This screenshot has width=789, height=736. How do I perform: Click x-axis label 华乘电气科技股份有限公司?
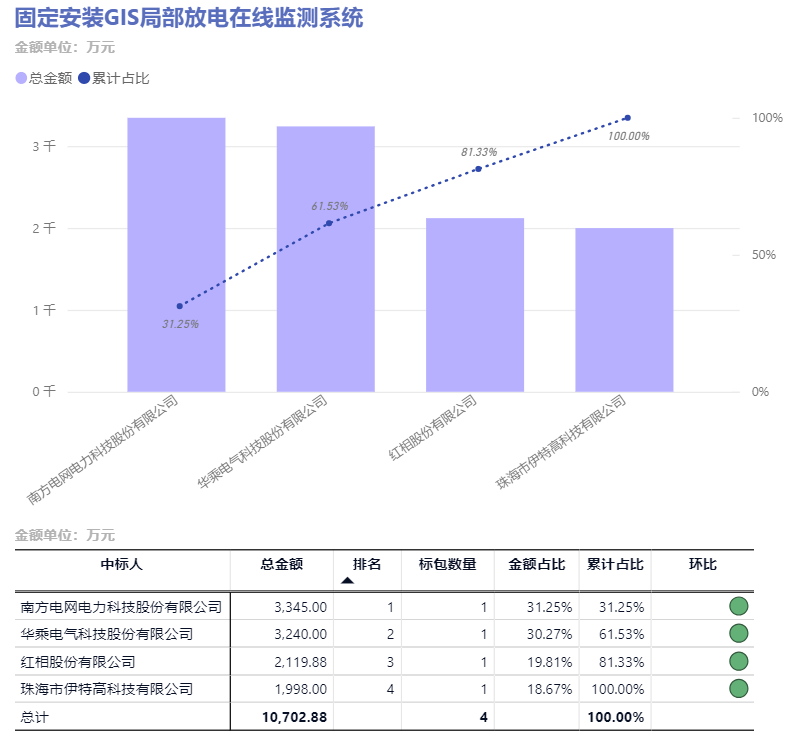[262, 441]
